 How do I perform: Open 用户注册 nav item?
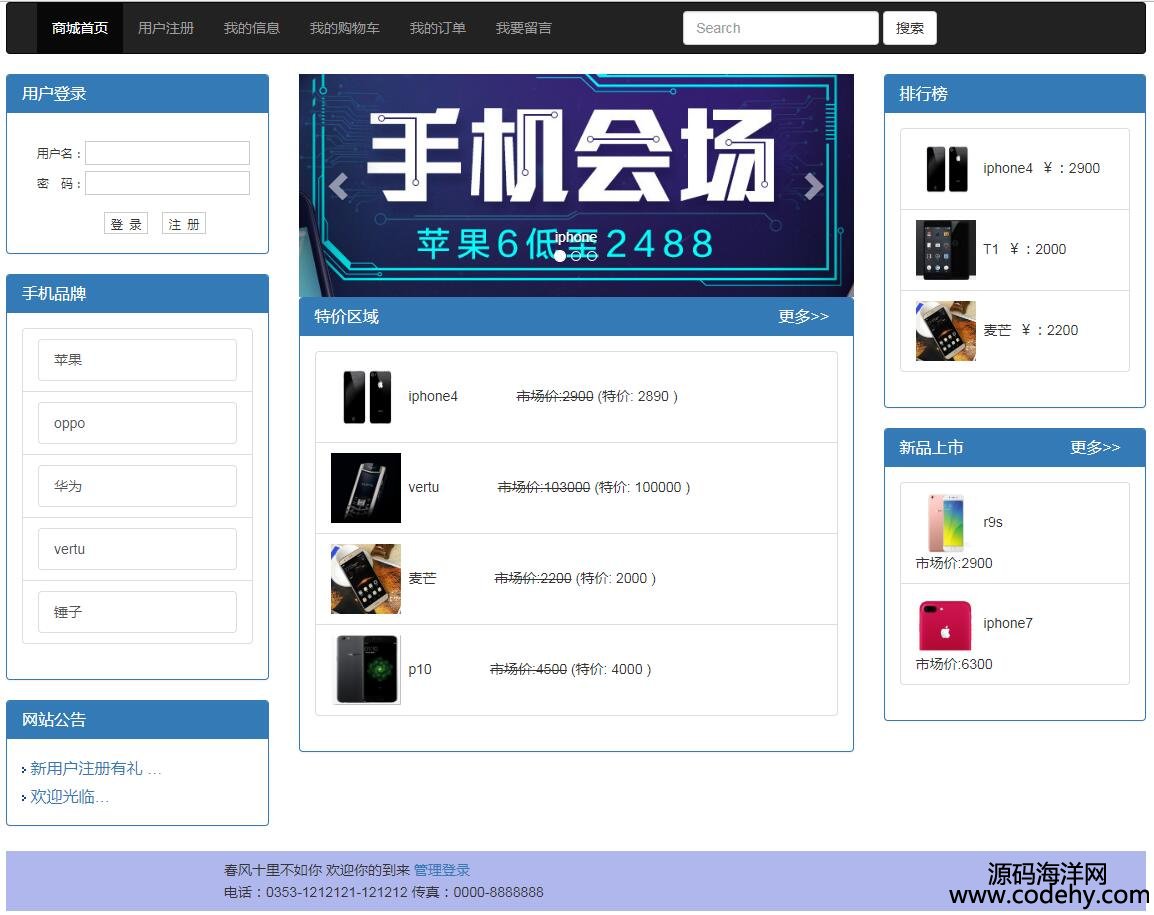tap(166, 28)
